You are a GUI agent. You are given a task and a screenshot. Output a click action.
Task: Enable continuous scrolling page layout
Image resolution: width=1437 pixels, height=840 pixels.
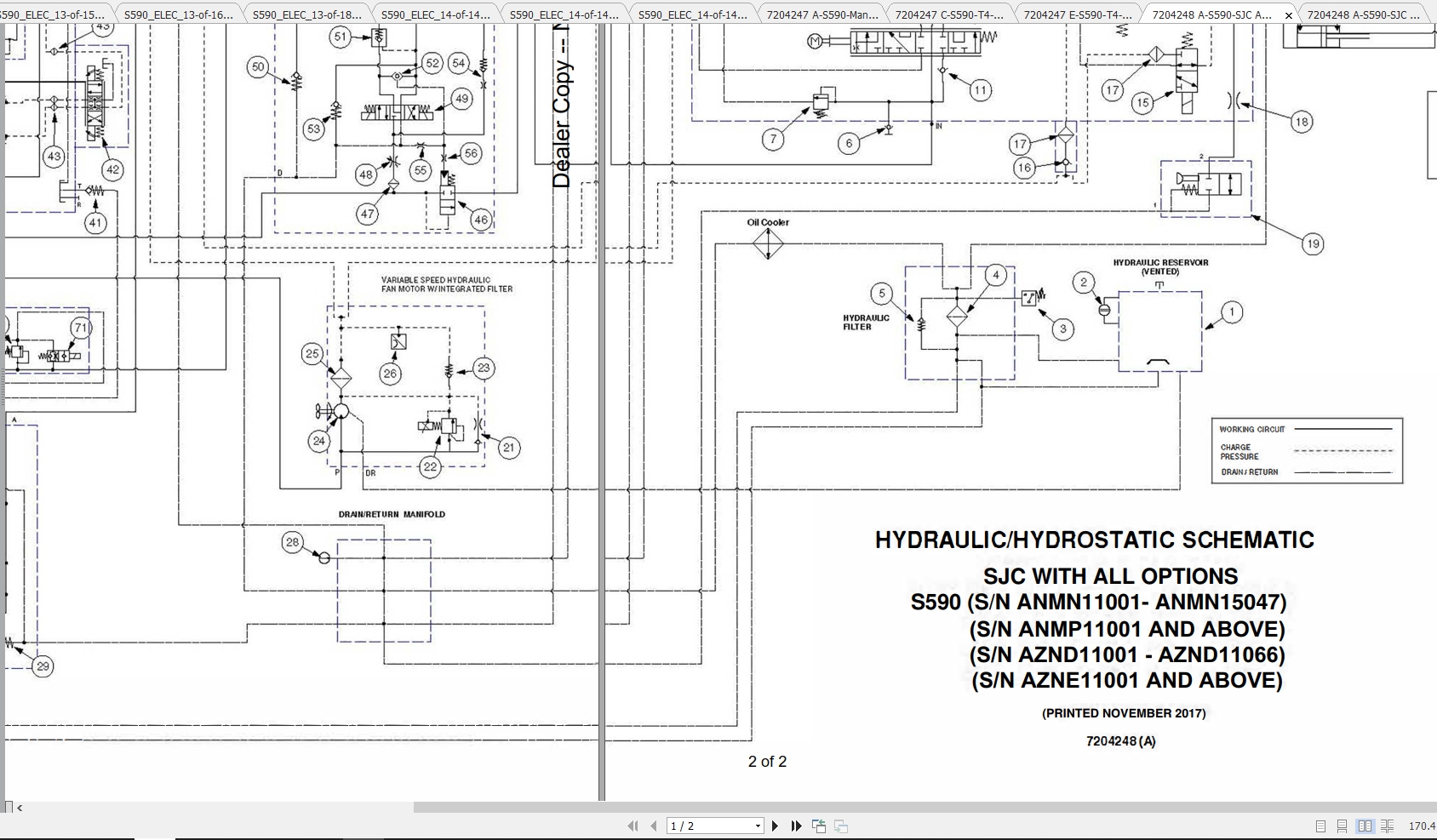click(1342, 826)
